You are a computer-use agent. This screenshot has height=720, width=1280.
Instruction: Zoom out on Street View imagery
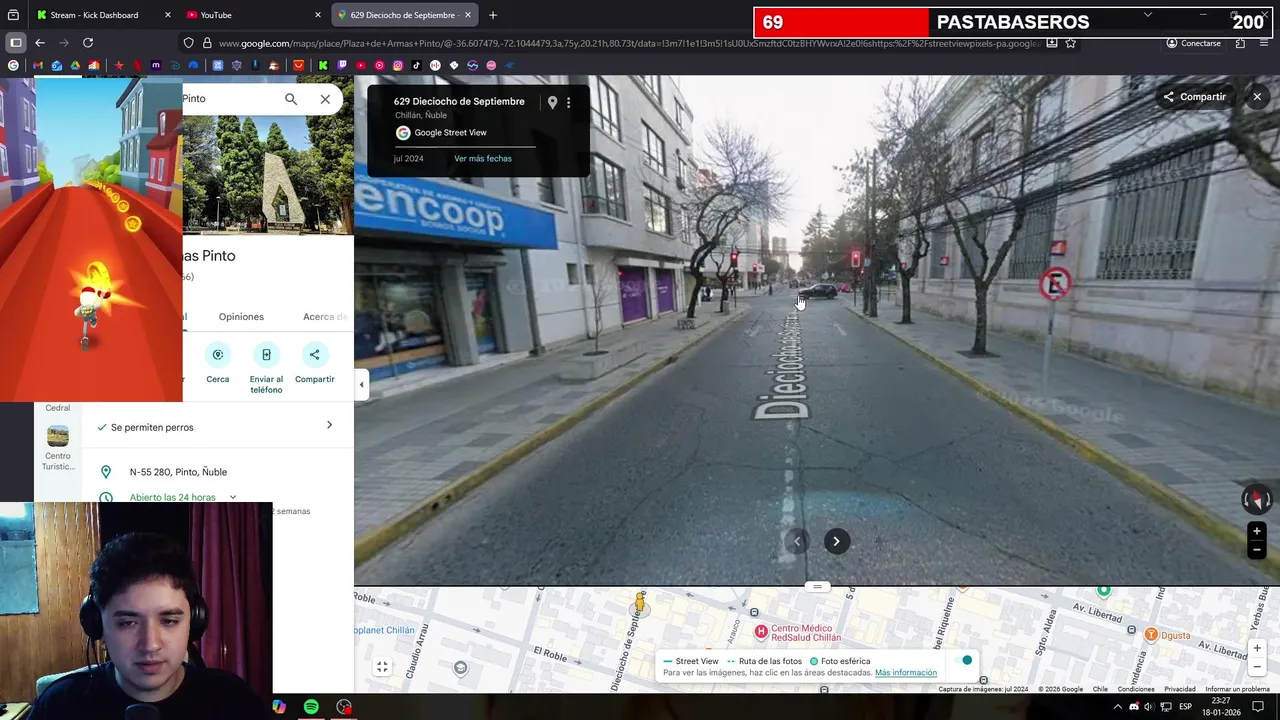(x=1257, y=550)
